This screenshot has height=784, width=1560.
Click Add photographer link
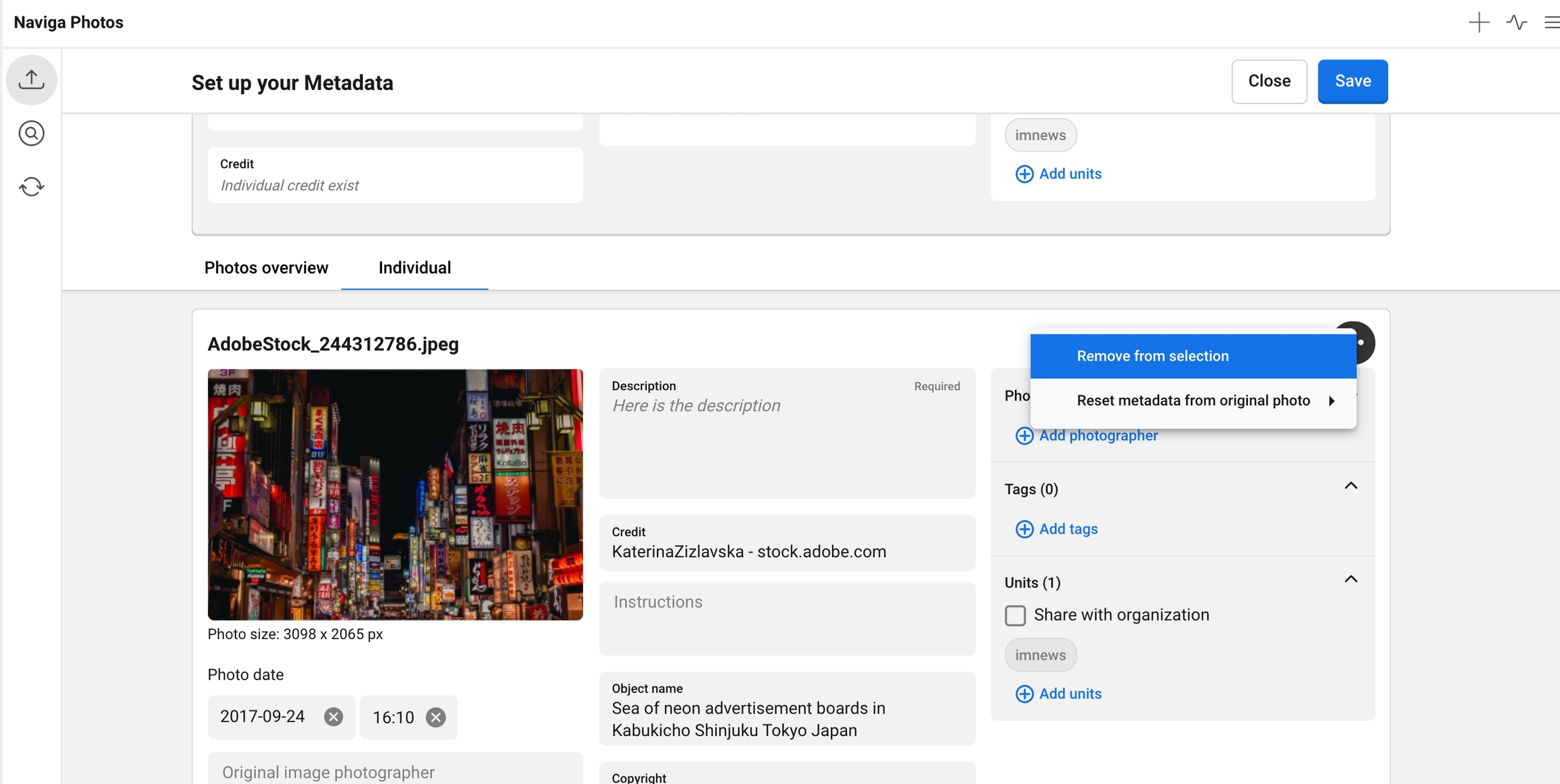[1097, 436]
